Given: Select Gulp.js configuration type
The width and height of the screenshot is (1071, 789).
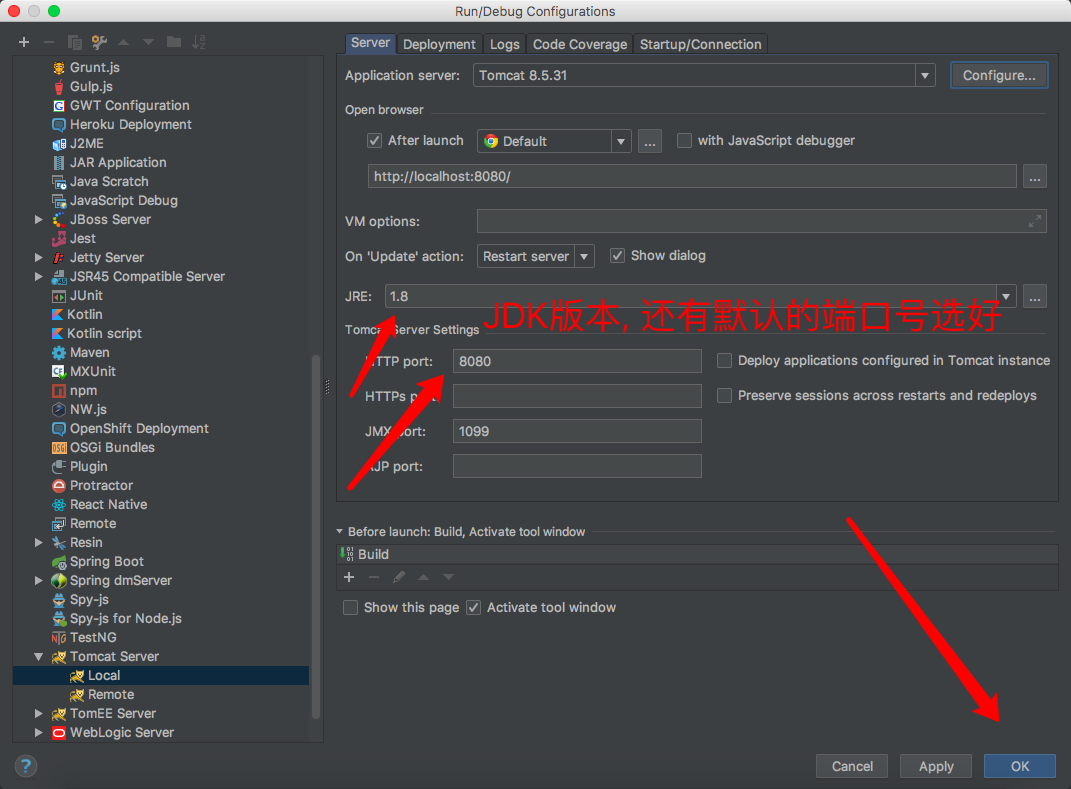Looking at the screenshot, I should [x=92, y=86].
